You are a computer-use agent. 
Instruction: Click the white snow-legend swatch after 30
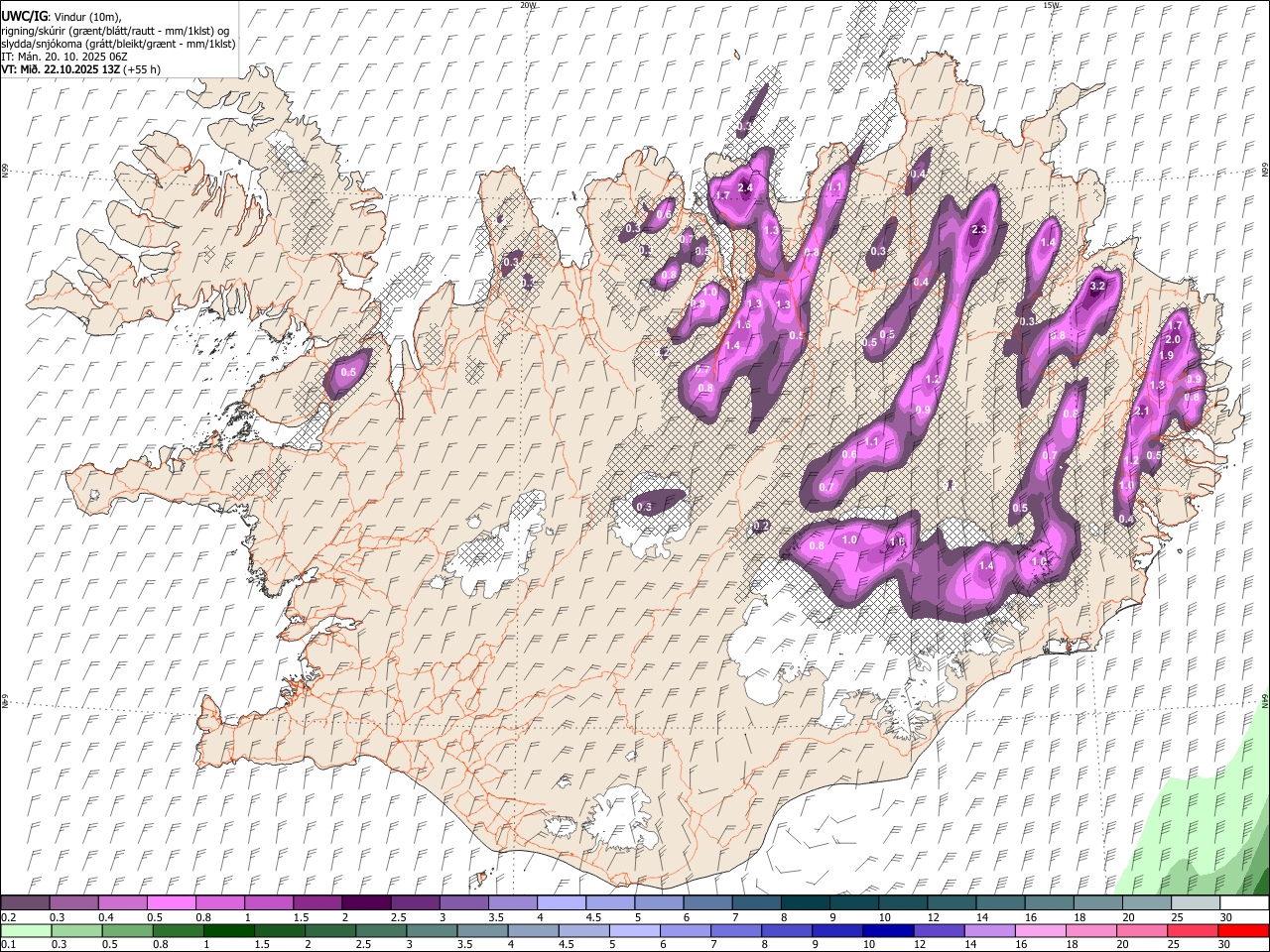click(x=1244, y=903)
